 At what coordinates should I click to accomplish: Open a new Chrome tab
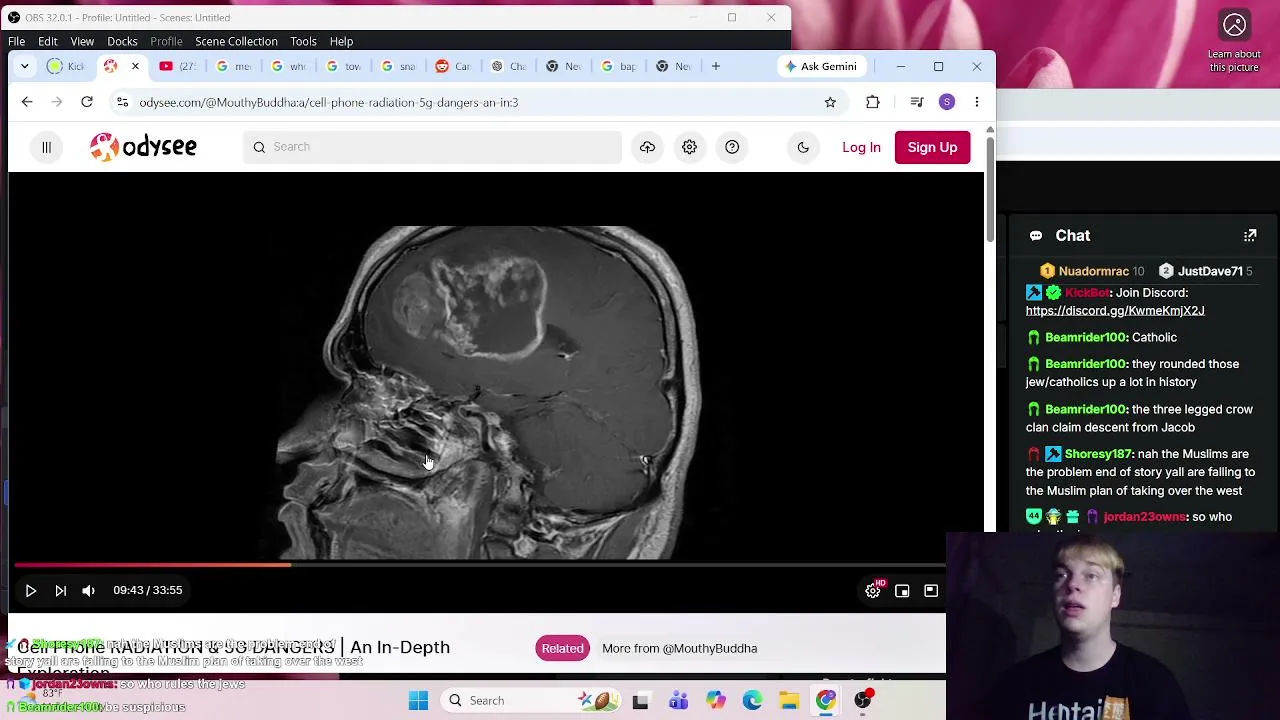click(716, 66)
